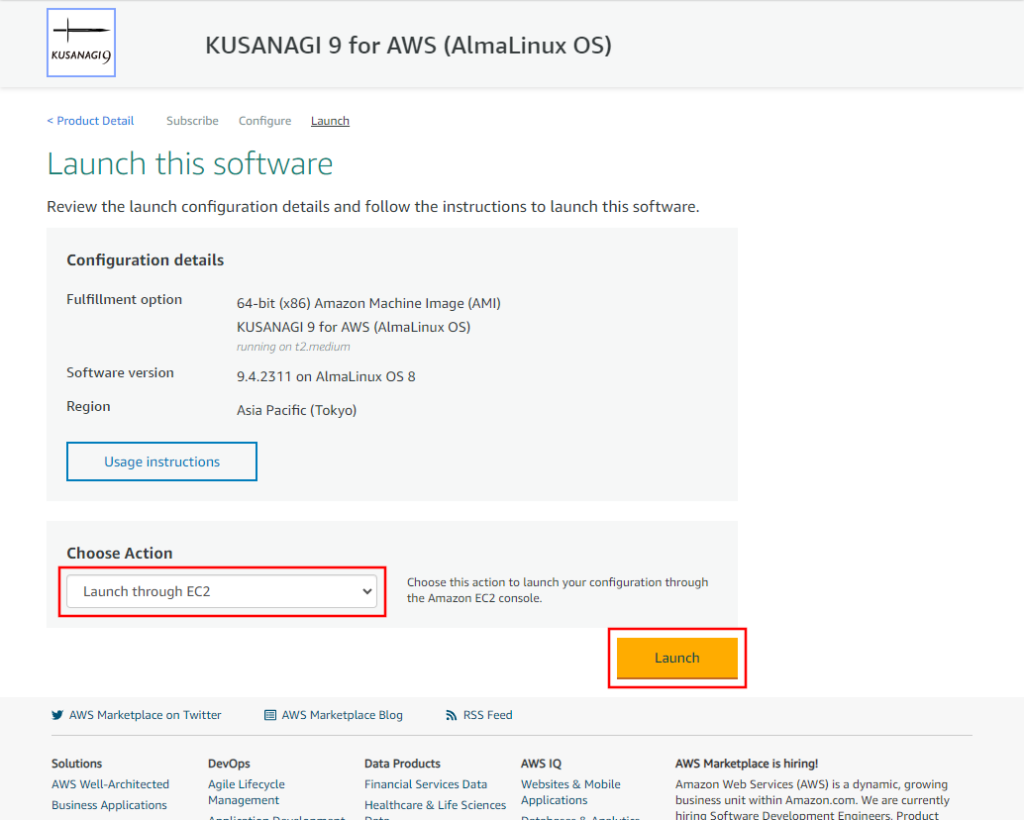Click the 'Asia Pacific (Tokyo)' region value
1024x820 pixels.
pyautogui.click(x=296, y=410)
